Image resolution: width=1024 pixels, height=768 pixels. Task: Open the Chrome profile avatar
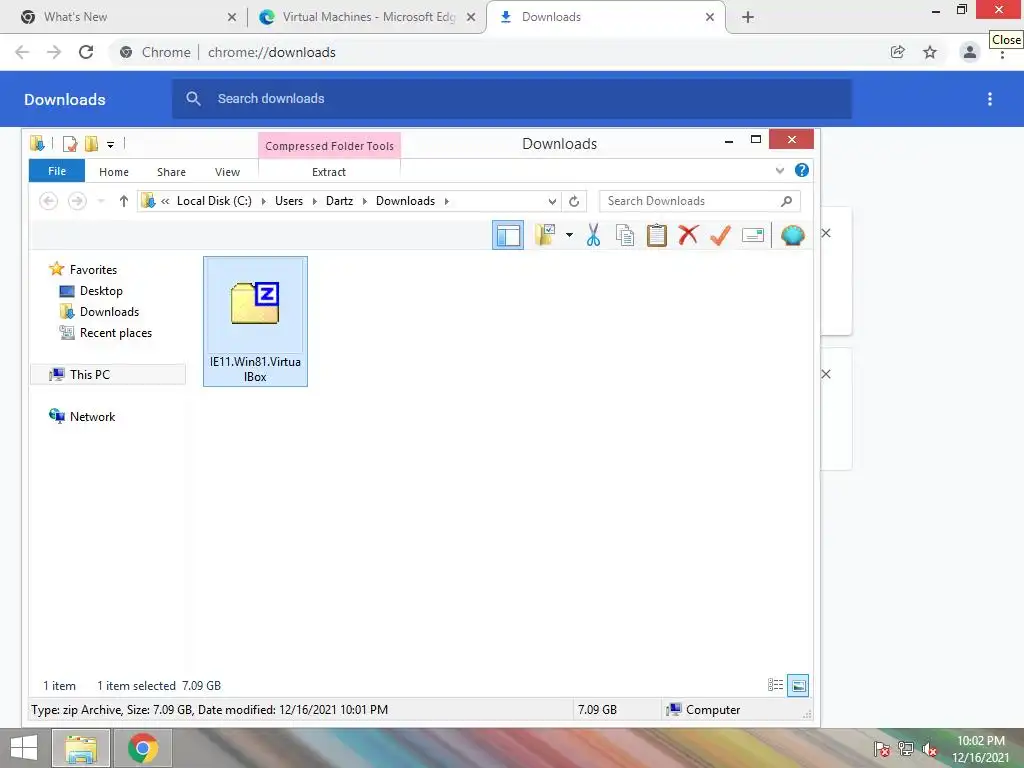point(970,52)
